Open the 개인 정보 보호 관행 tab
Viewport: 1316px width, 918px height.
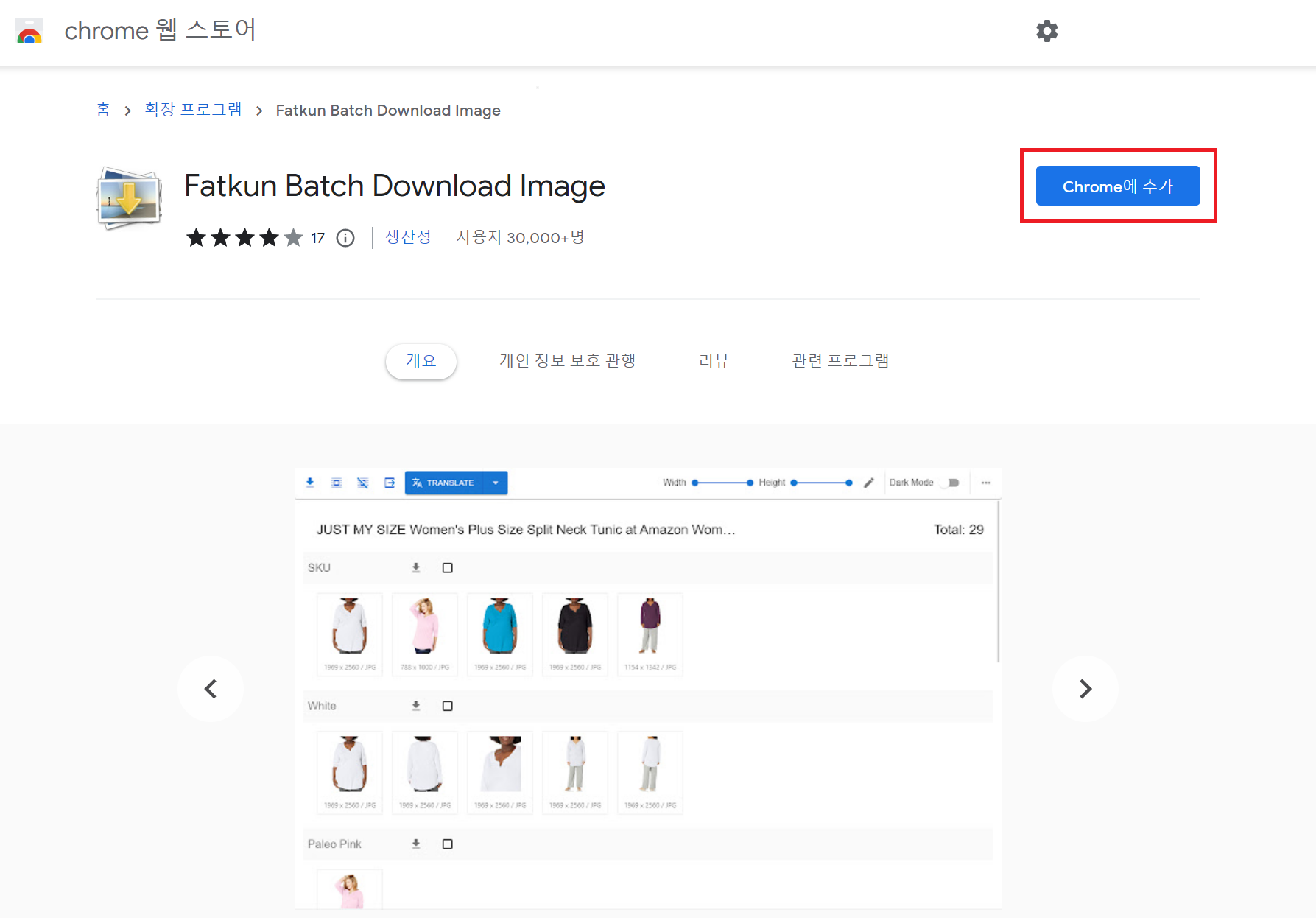click(568, 361)
